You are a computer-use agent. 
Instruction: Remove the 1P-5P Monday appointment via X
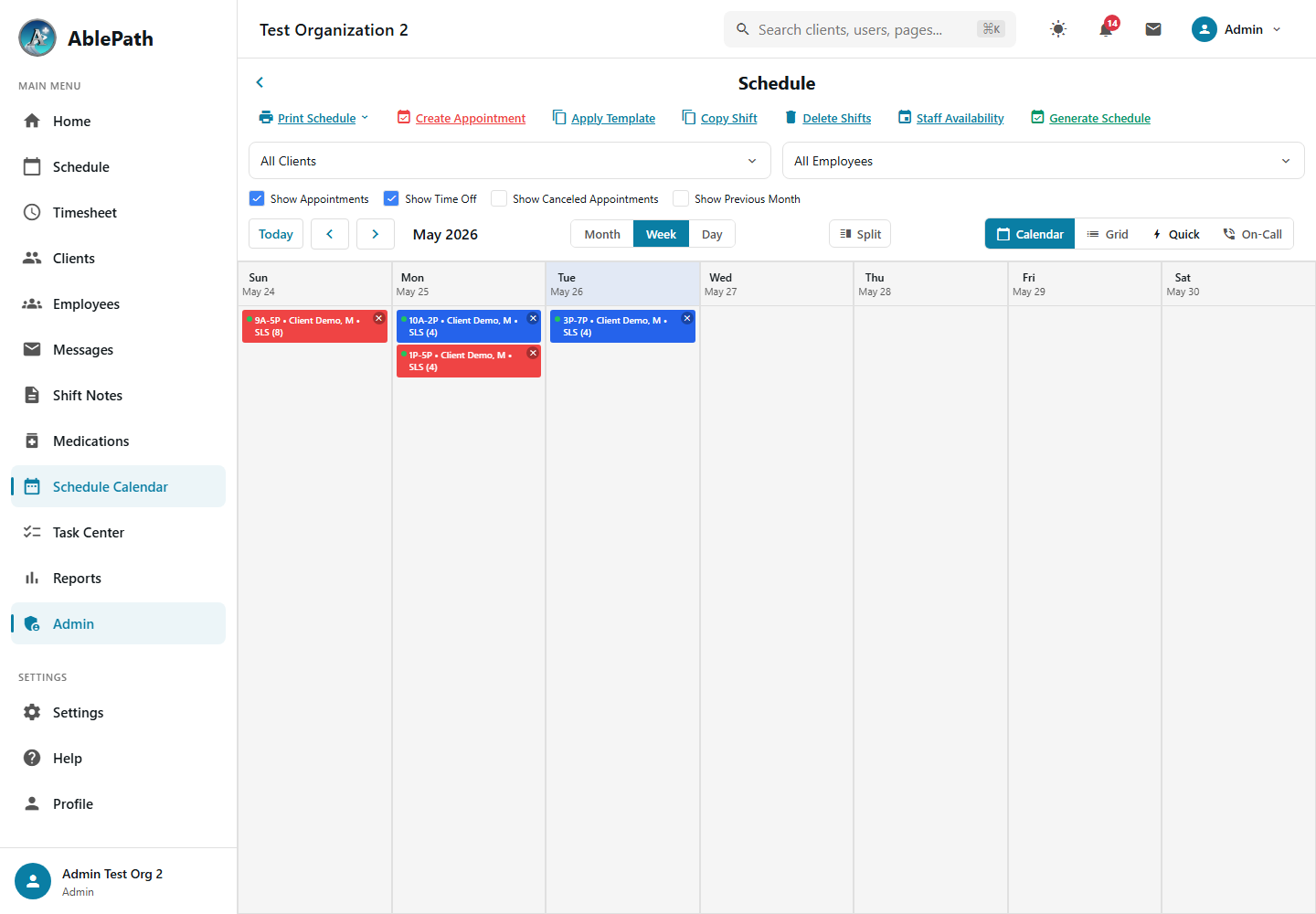click(533, 353)
